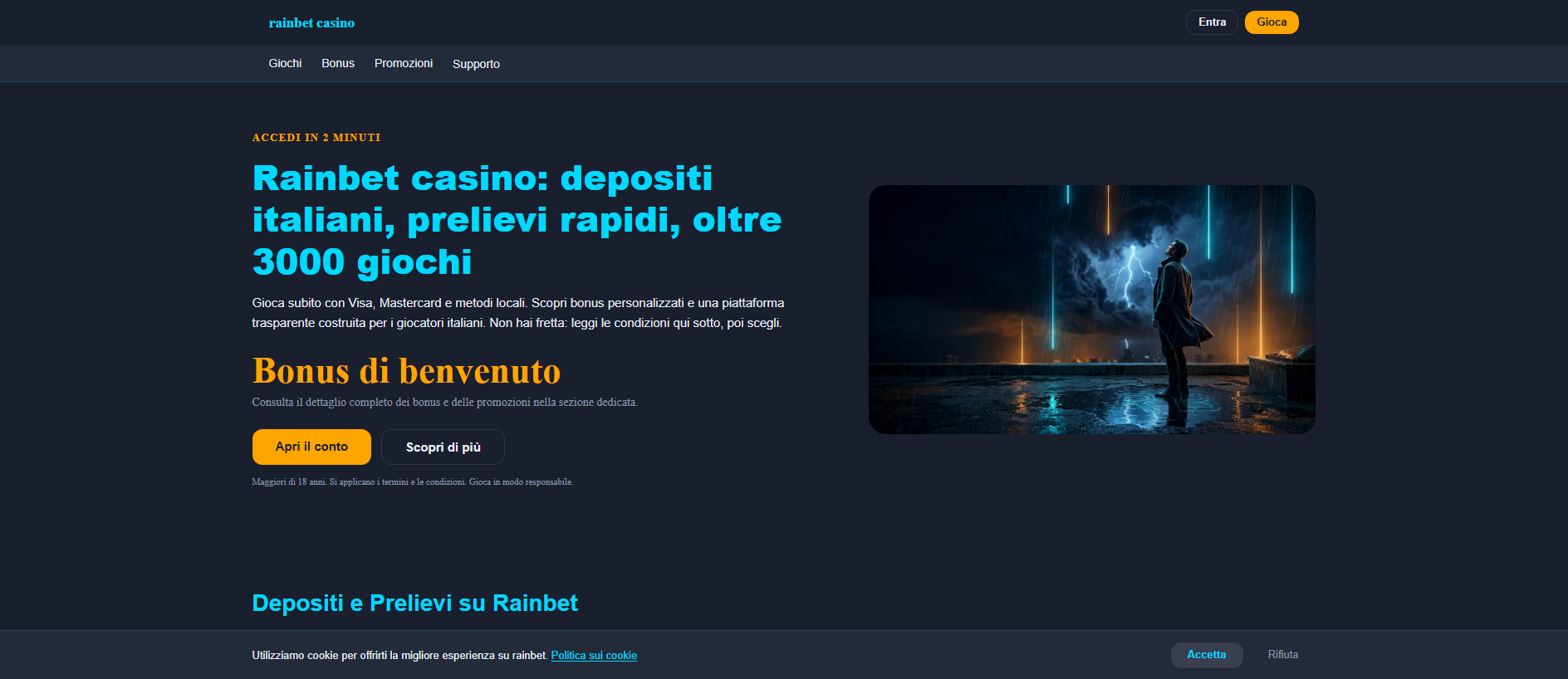Click the main 'Rainbet casino: depositi italiani' headline
Viewport: 1568px width, 679px height.
(517, 220)
